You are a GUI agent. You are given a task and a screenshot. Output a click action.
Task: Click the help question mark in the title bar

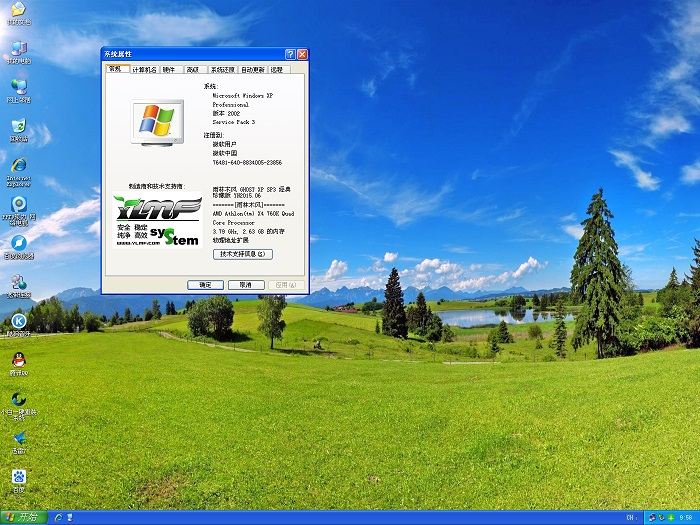pos(290,54)
